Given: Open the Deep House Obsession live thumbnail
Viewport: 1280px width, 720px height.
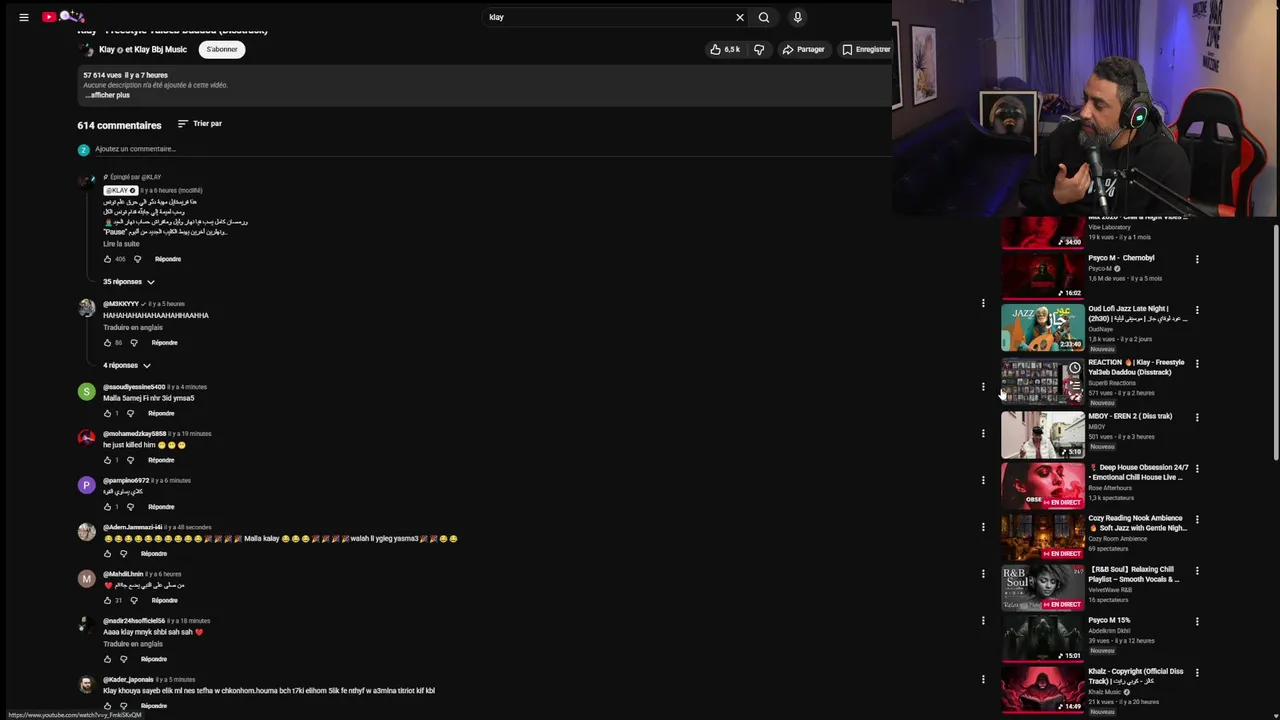Looking at the screenshot, I should tap(1042, 485).
